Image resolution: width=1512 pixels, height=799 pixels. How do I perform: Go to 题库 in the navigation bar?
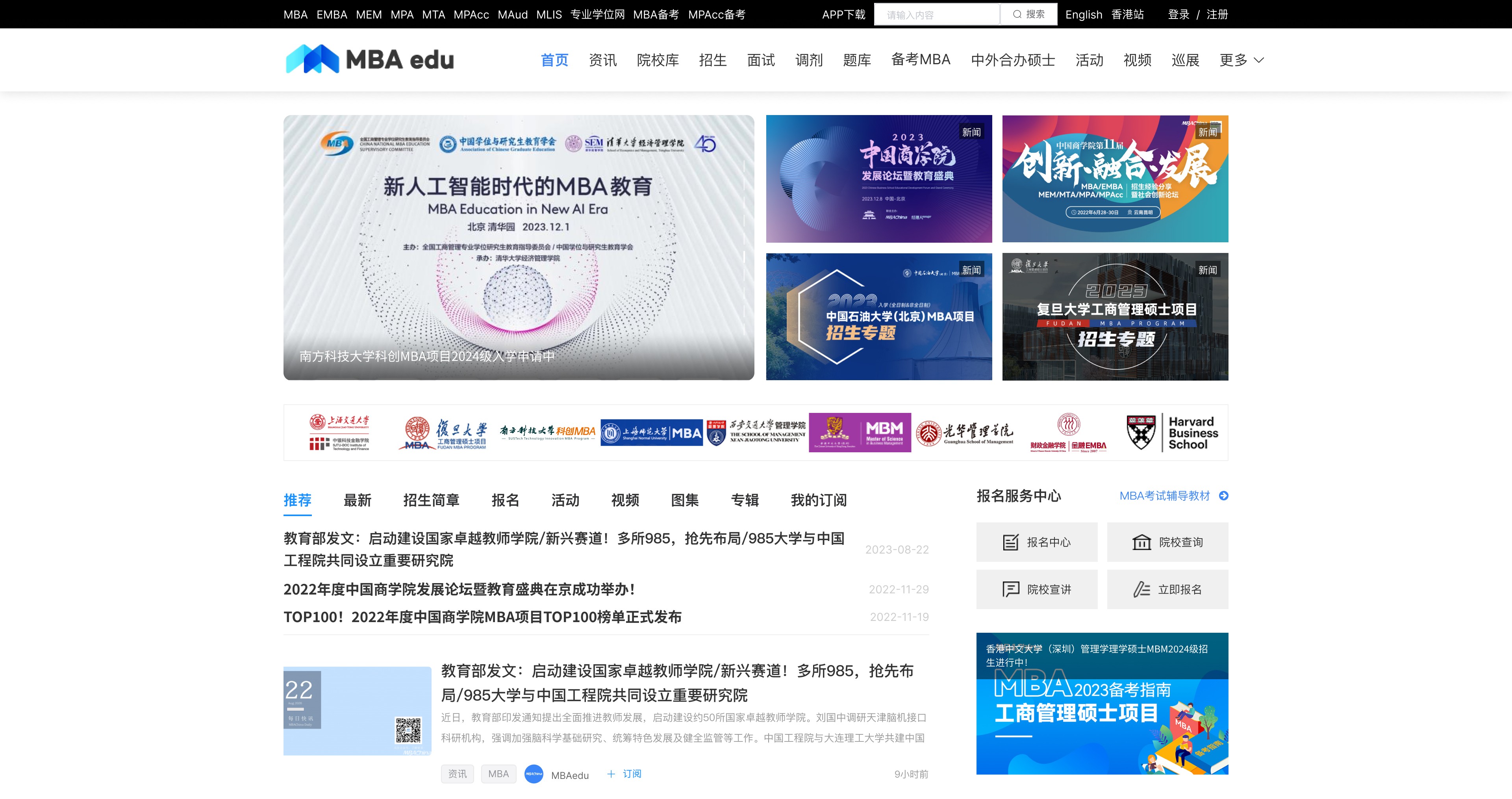coord(857,60)
